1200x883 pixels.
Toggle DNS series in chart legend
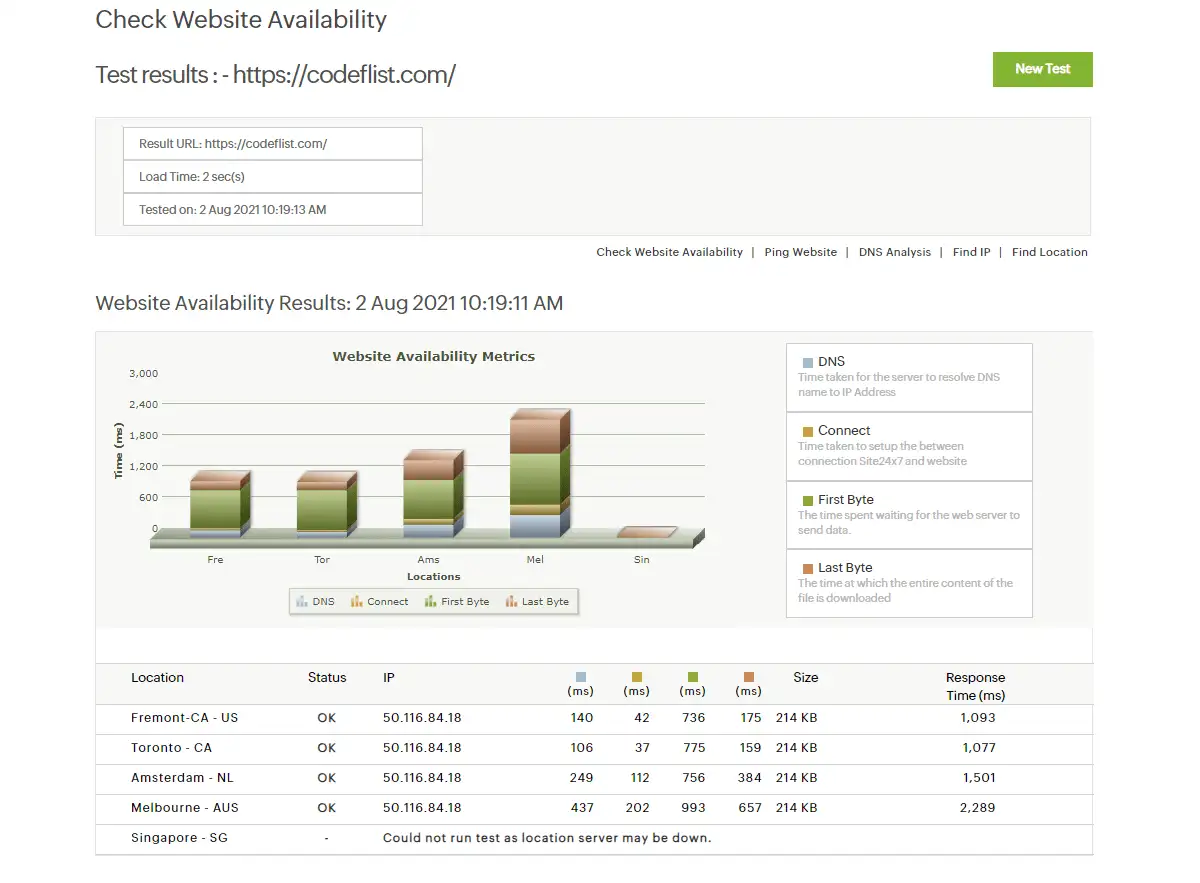[316, 602]
